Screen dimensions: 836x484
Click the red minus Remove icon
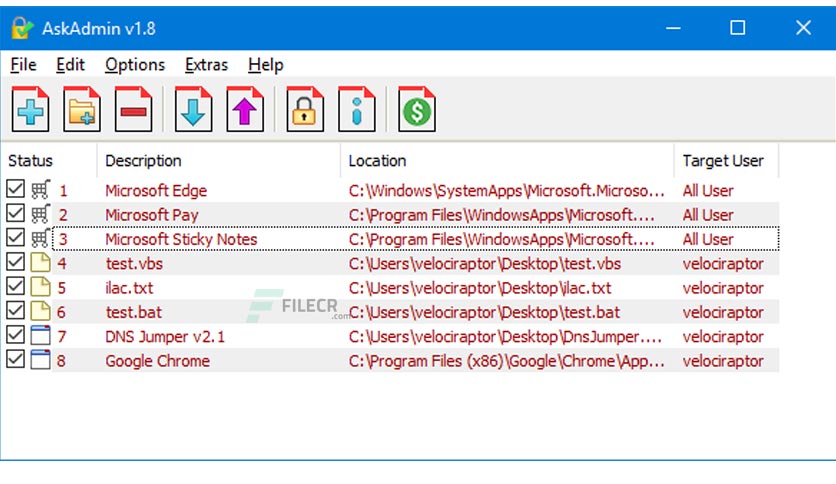click(x=133, y=109)
